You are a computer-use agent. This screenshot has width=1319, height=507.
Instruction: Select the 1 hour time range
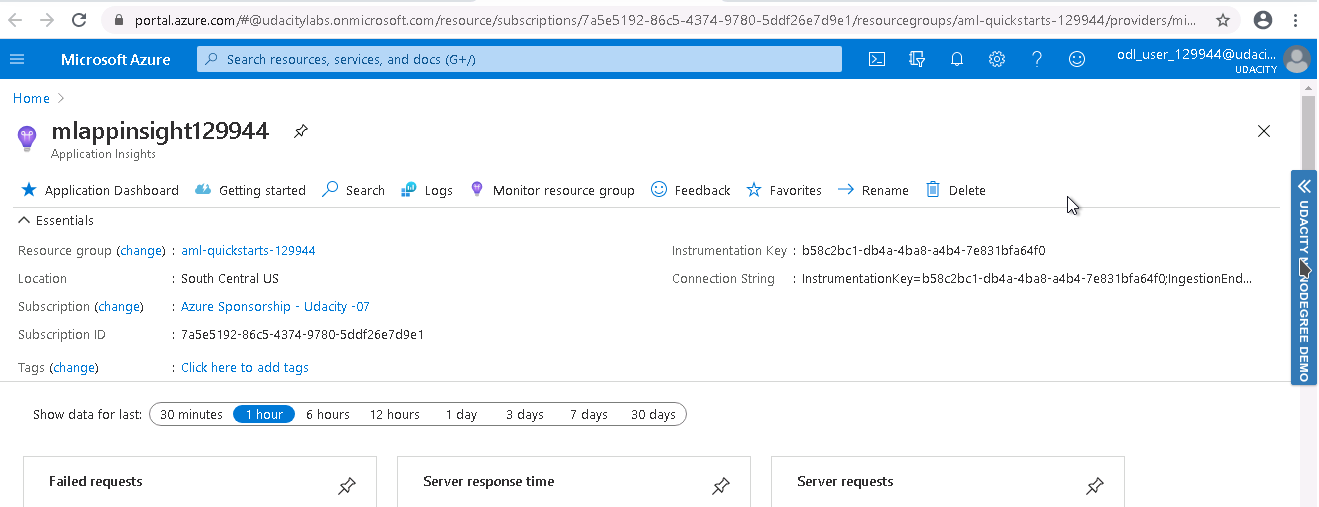point(264,414)
